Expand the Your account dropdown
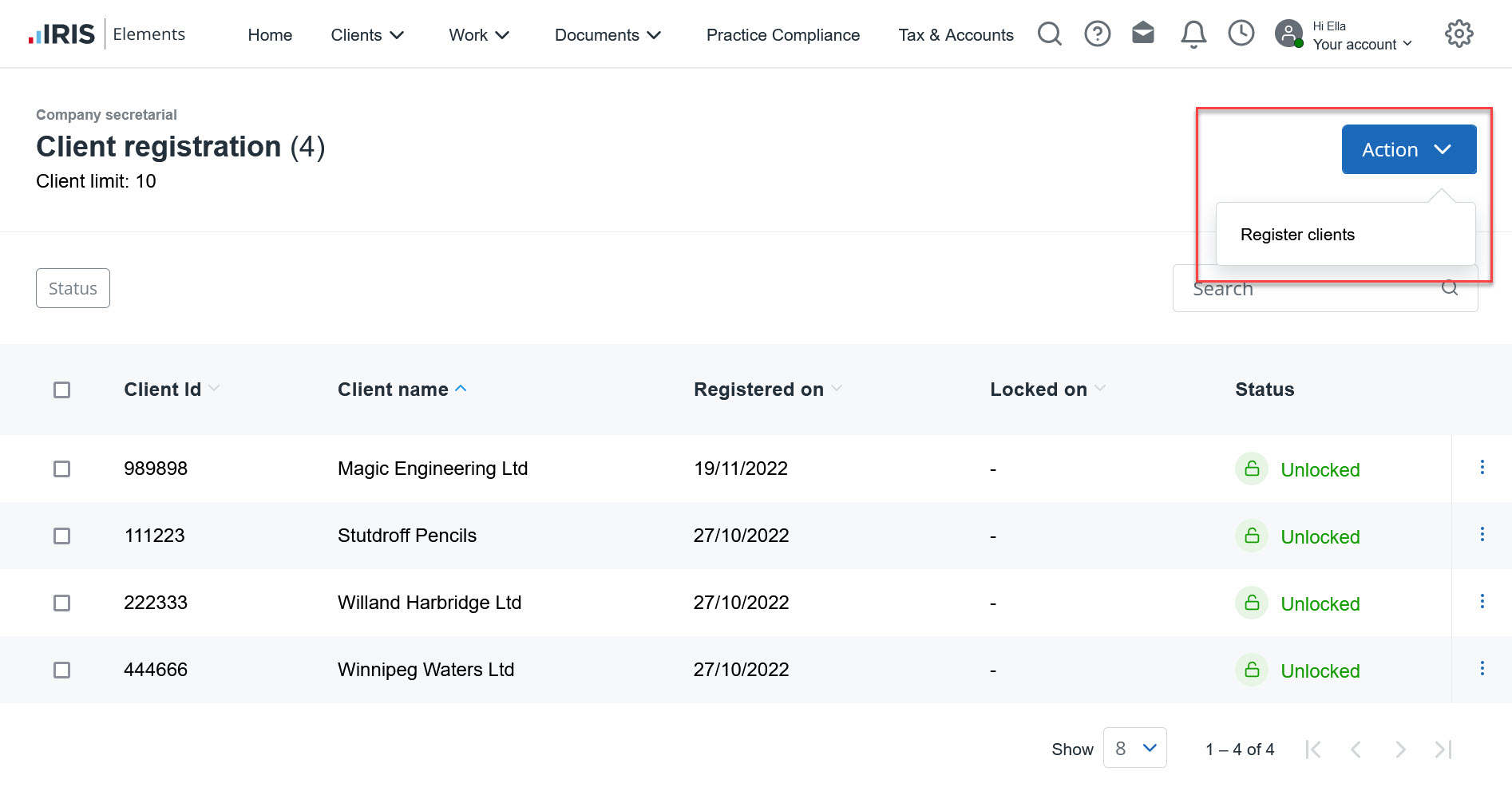This screenshot has height=803, width=1512. (x=1362, y=44)
